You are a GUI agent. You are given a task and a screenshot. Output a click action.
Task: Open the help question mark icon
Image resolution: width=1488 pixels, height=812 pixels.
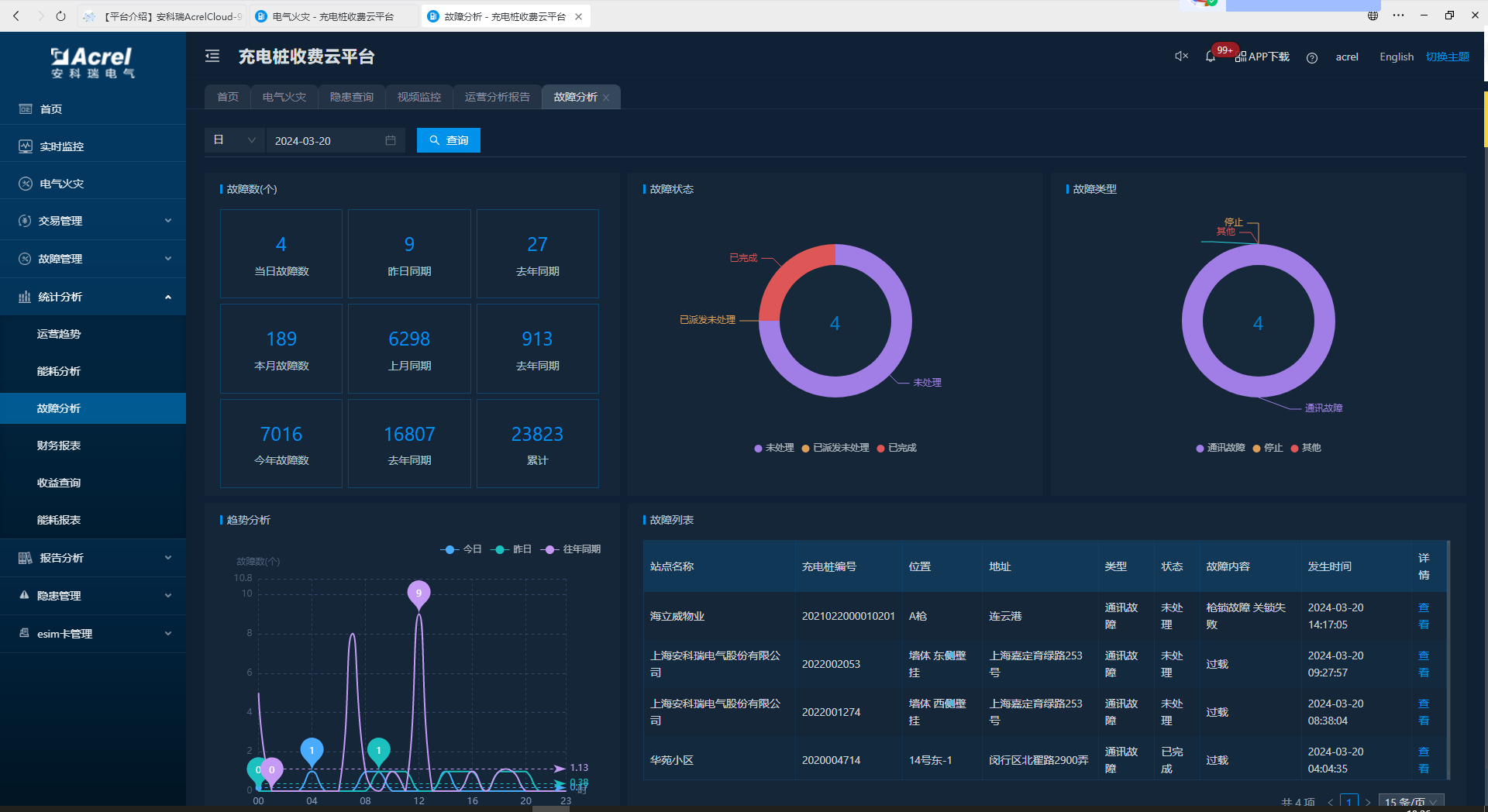click(x=1312, y=57)
